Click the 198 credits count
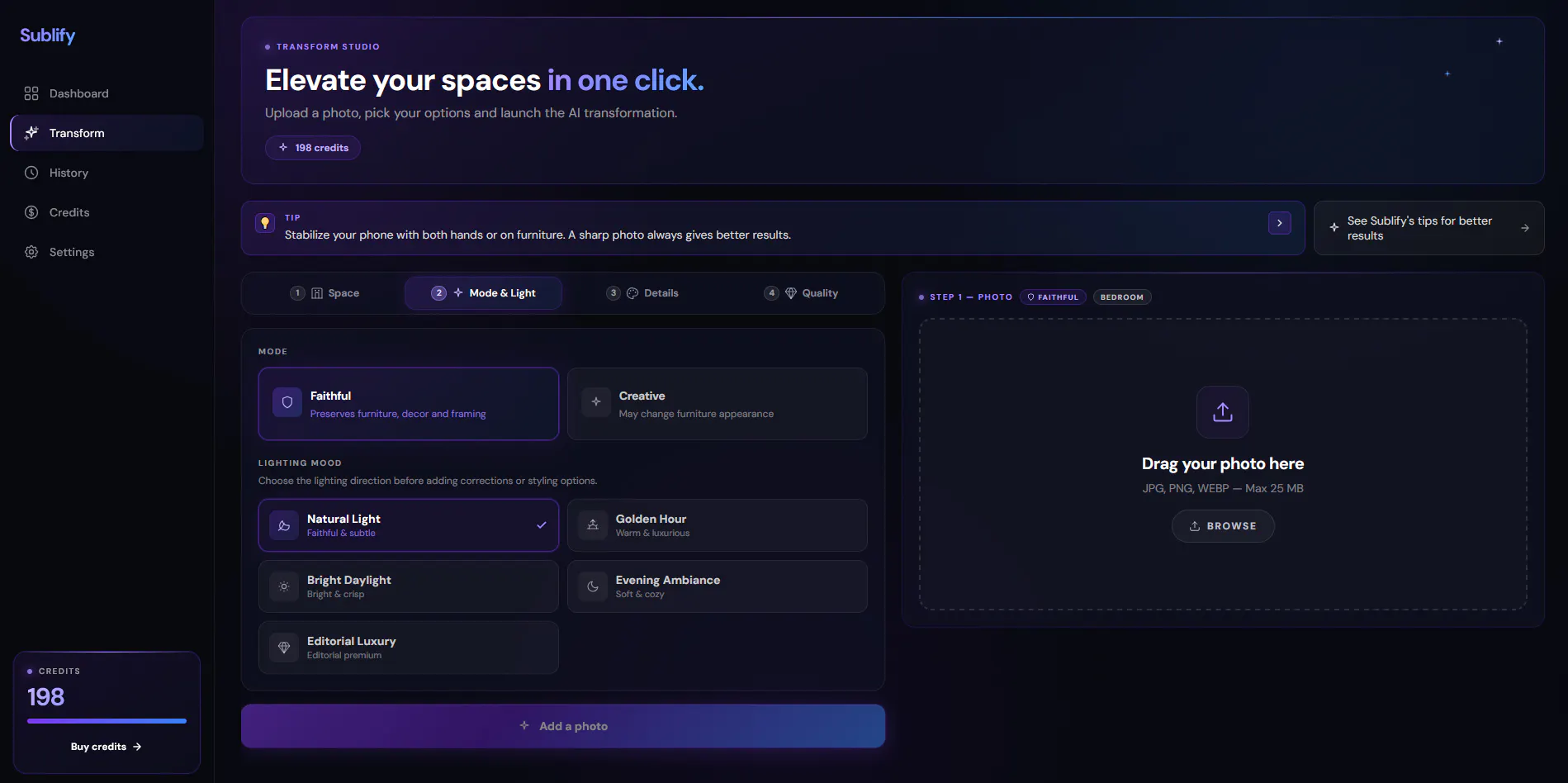The image size is (1568, 783). tap(46, 697)
